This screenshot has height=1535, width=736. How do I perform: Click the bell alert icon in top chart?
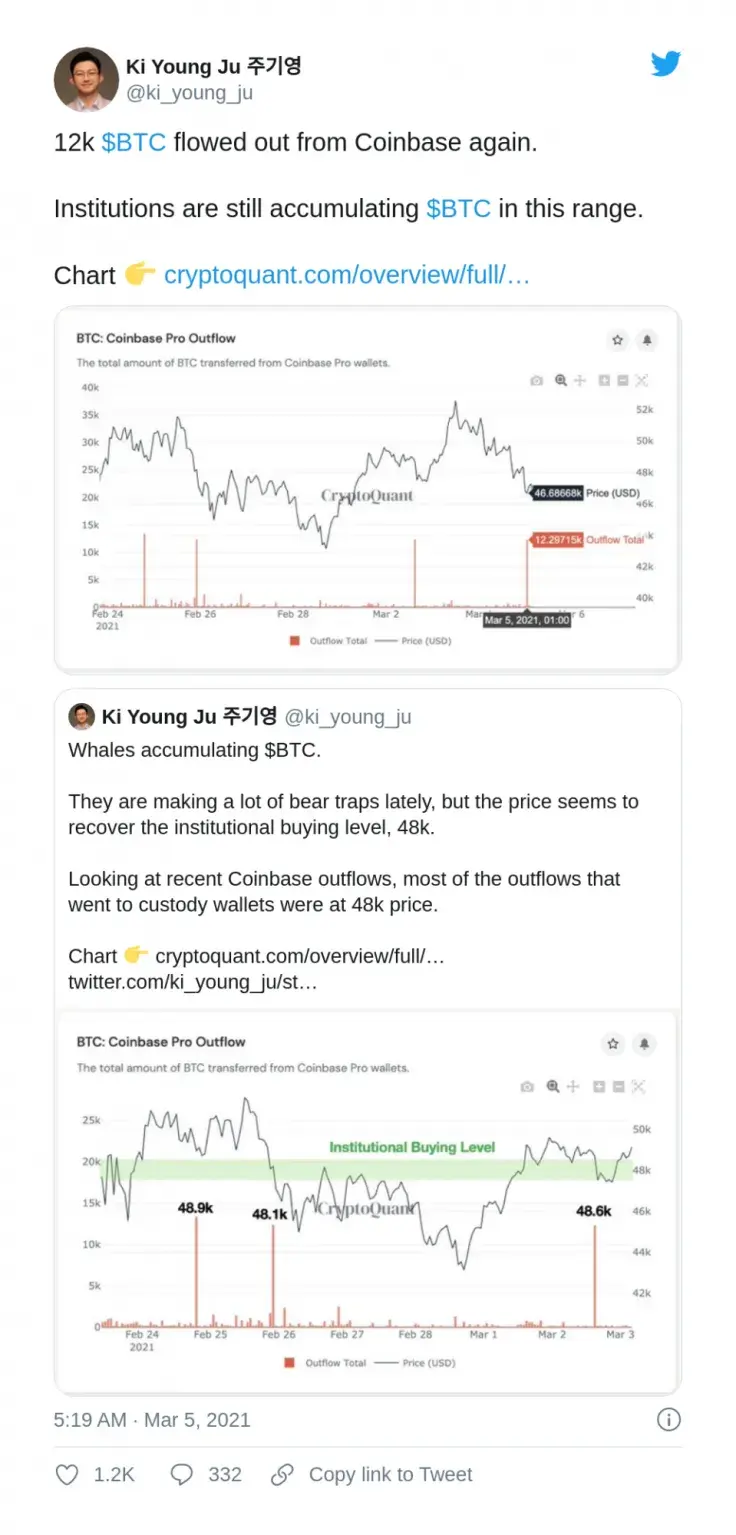tap(647, 340)
